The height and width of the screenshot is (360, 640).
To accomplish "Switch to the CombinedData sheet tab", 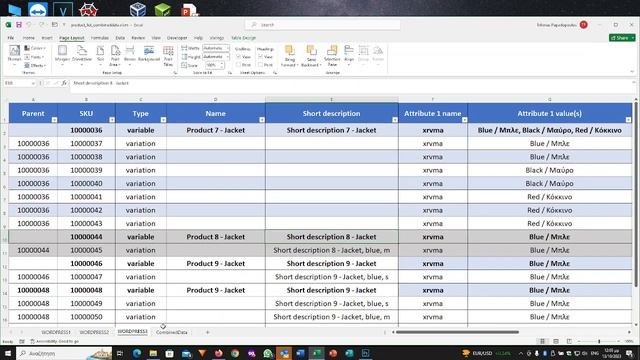I will (172, 332).
